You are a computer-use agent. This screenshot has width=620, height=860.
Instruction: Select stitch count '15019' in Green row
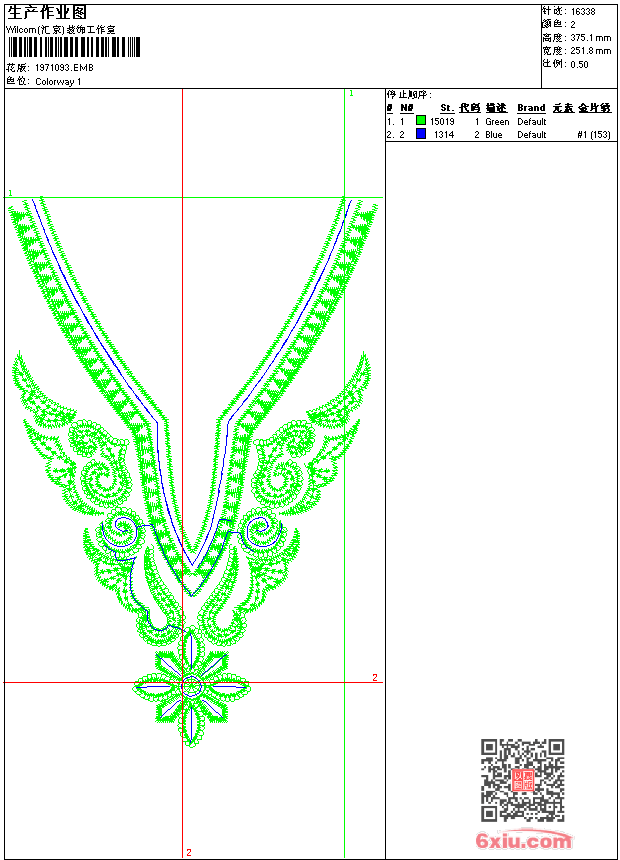click(442, 122)
